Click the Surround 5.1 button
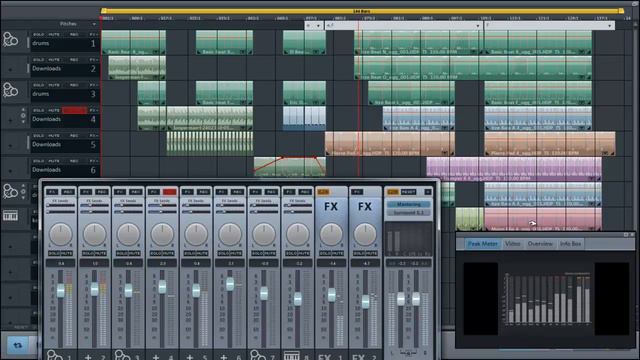 pyautogui.click(x=409, y=213)
